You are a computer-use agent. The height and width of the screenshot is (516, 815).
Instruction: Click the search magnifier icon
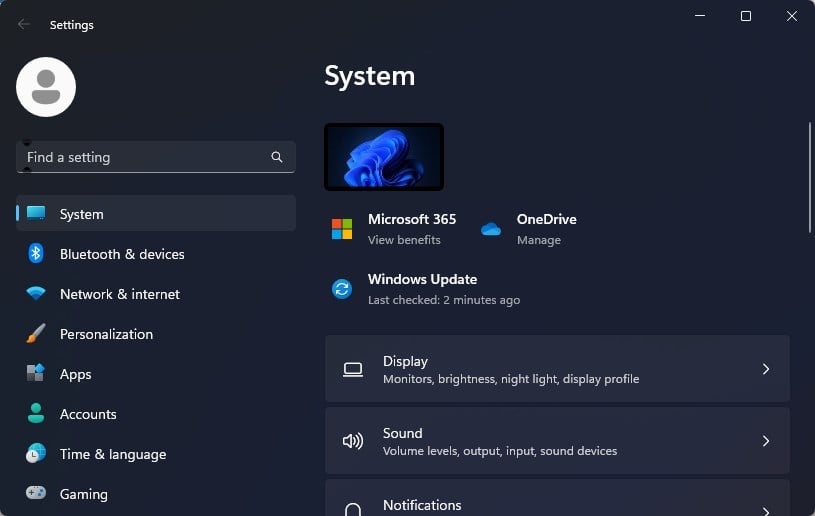pos(277,157)
